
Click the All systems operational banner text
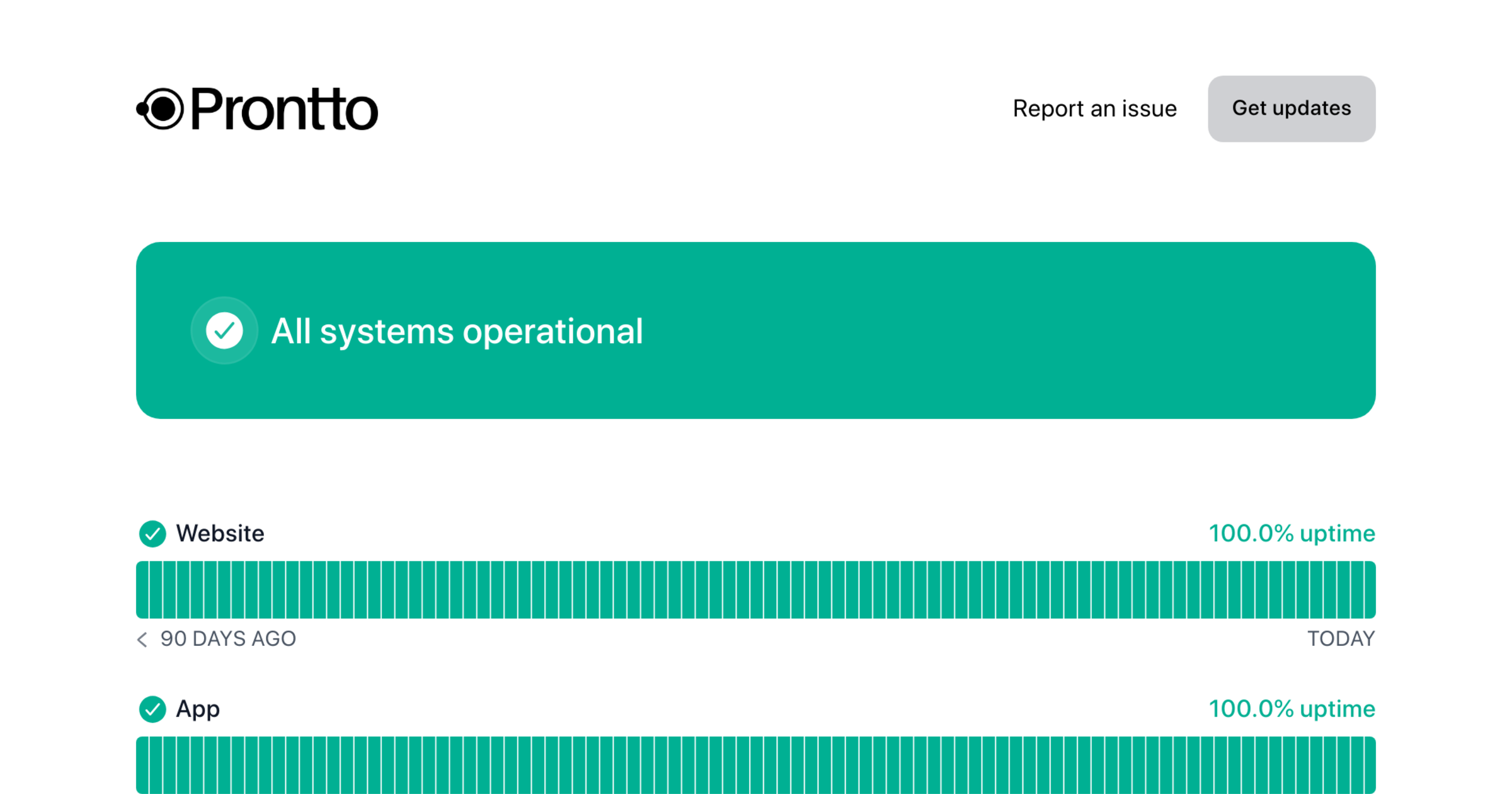click(457, 331)
